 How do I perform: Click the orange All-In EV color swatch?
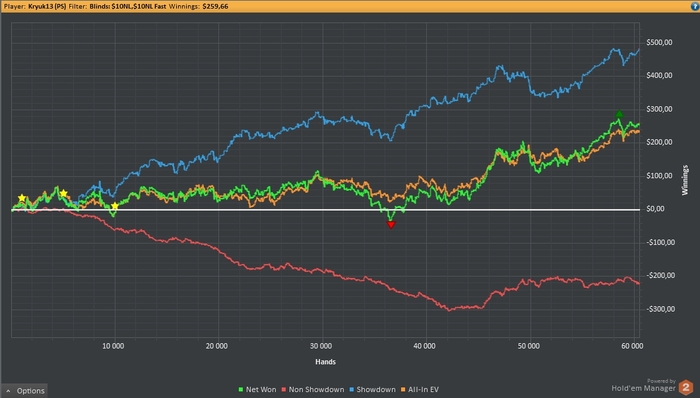pyautogui.click(x=402, y=390)
